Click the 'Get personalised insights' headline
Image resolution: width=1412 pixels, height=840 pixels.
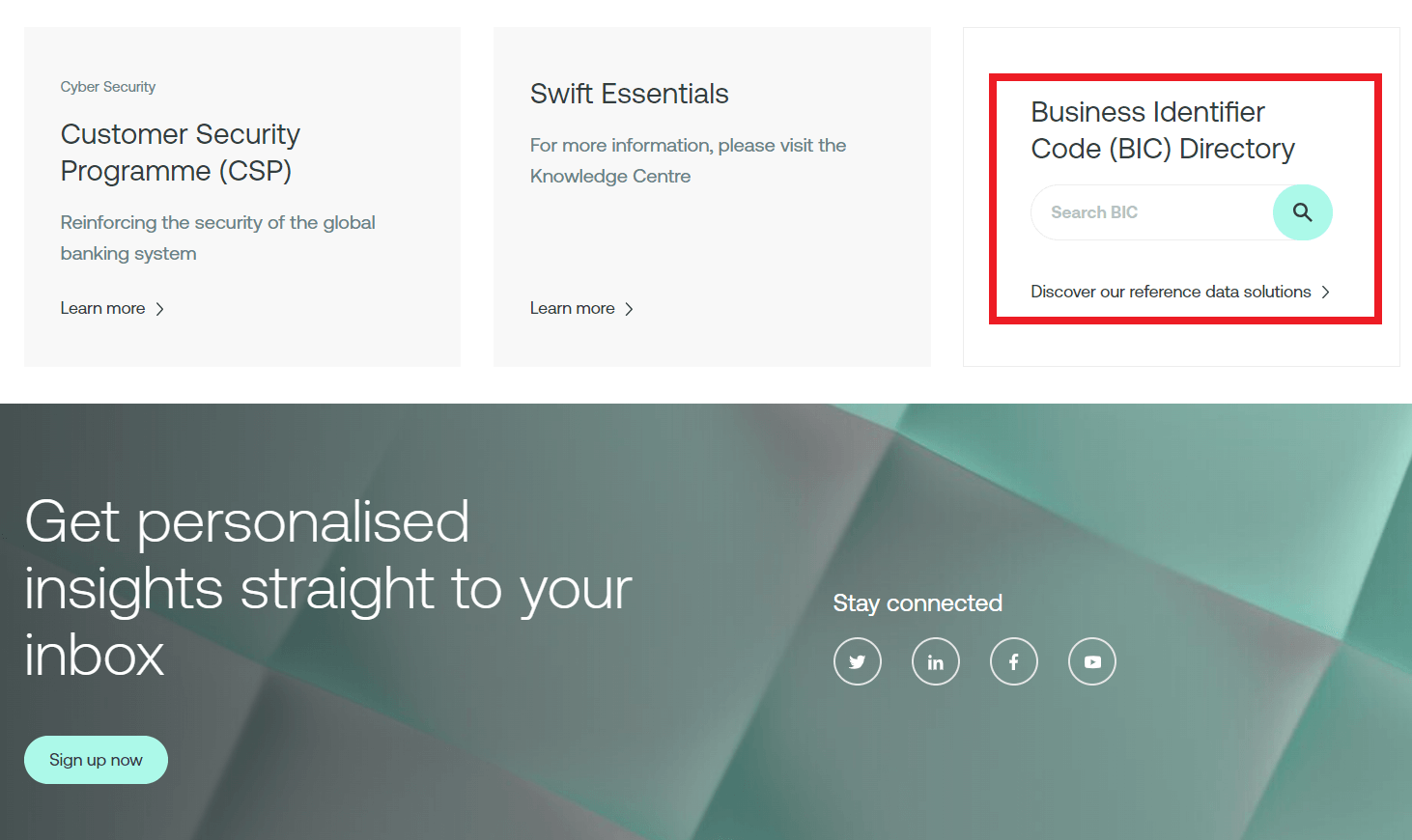tap(328, 588)
